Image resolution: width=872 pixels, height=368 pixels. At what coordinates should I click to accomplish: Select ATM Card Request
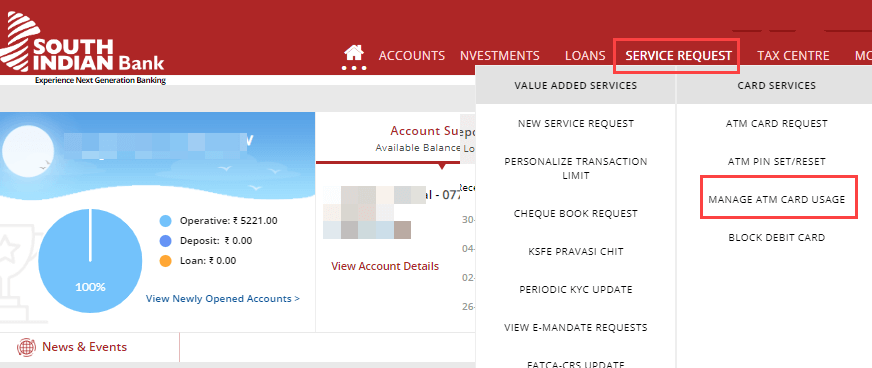776,123
